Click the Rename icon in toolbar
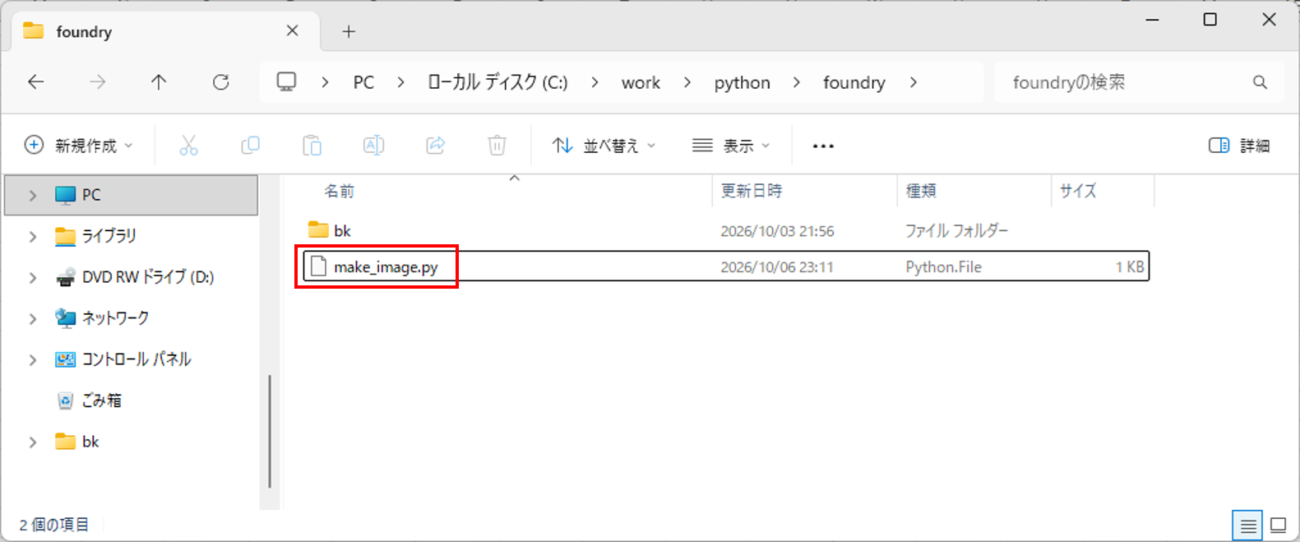The image size is (1300, 542). point(374,146)
